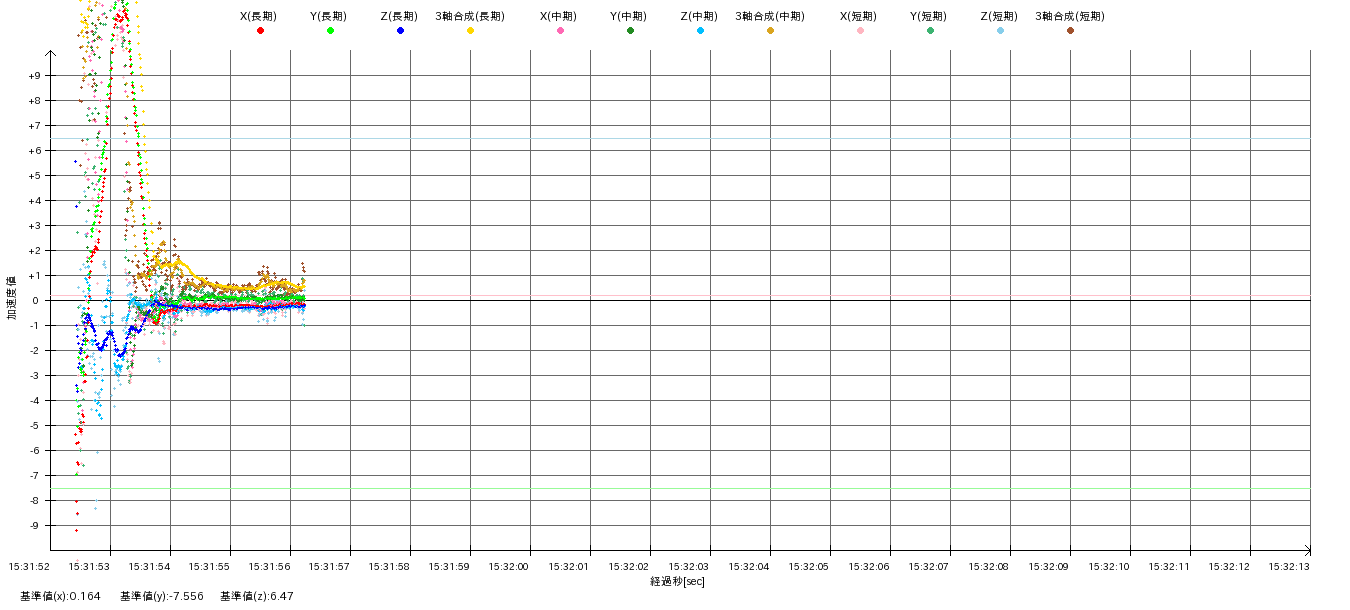Click the green Y(長期) legend marker
Image resolution: width=1350 pixels, height=610 pixels.
pos(330,31)
